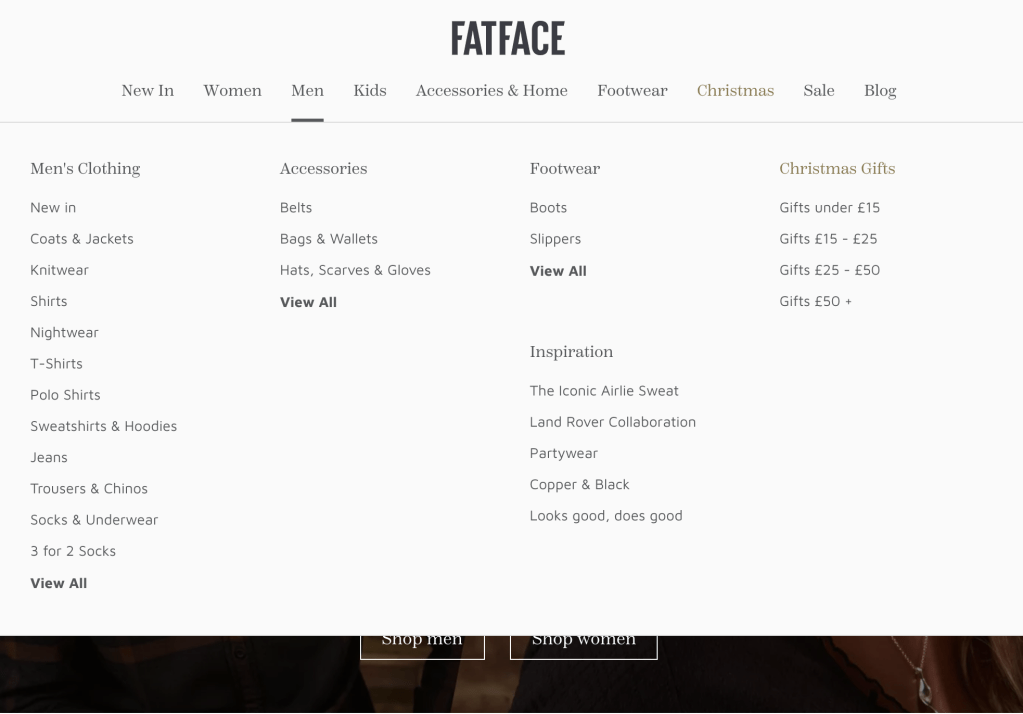Open Bags & Wallets under Accessories
Screen dimensions: 1023x714
[328, 239]
